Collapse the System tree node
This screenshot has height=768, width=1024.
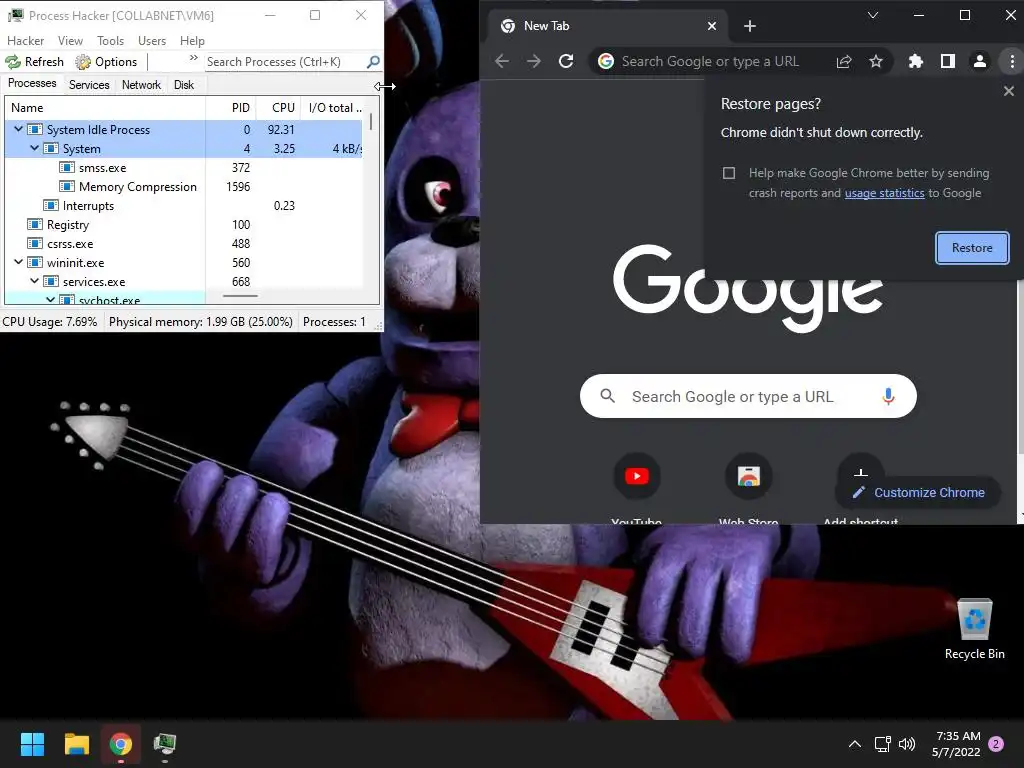(x=35, y=148)
